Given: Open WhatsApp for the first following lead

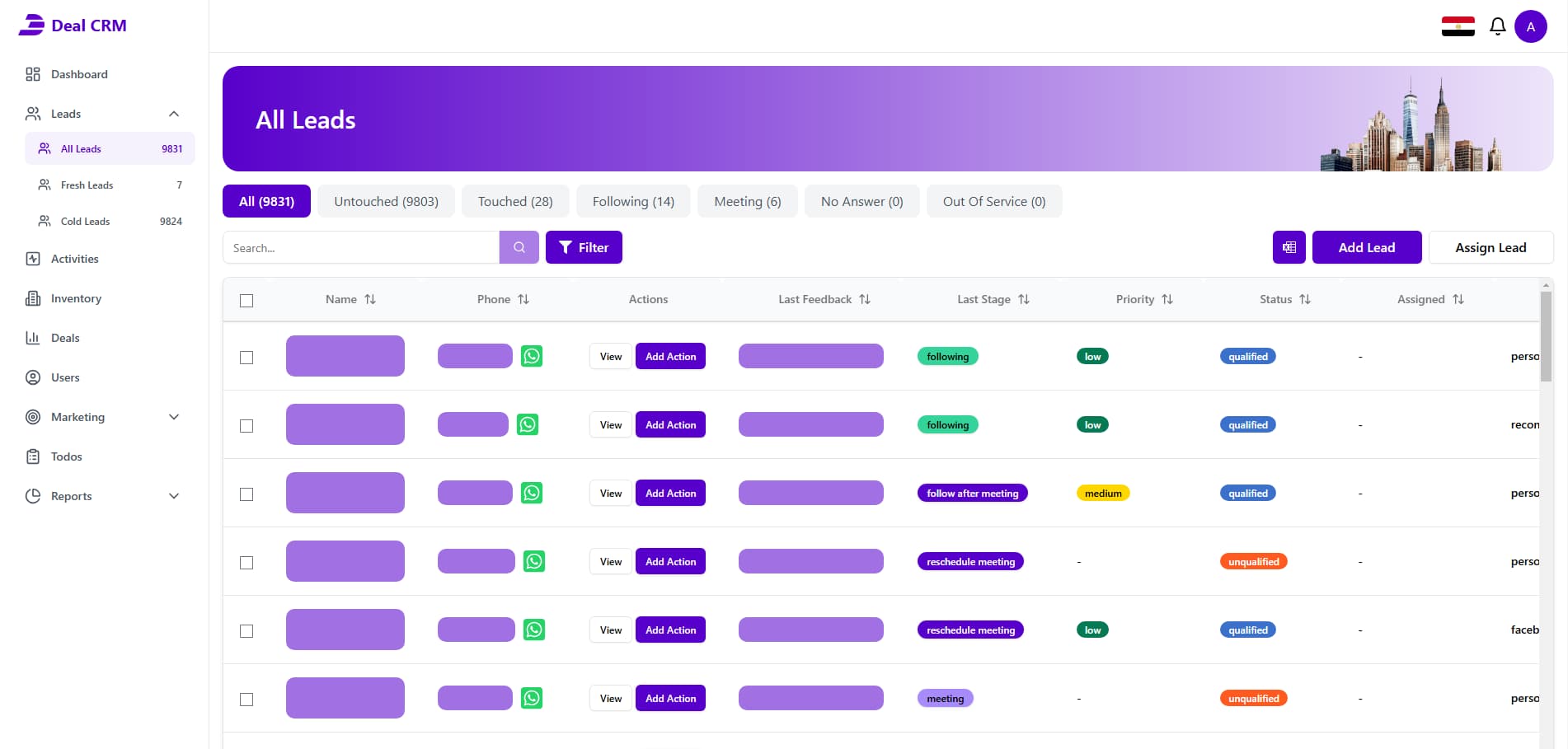Looking at the screenshot, I should 532,356.
